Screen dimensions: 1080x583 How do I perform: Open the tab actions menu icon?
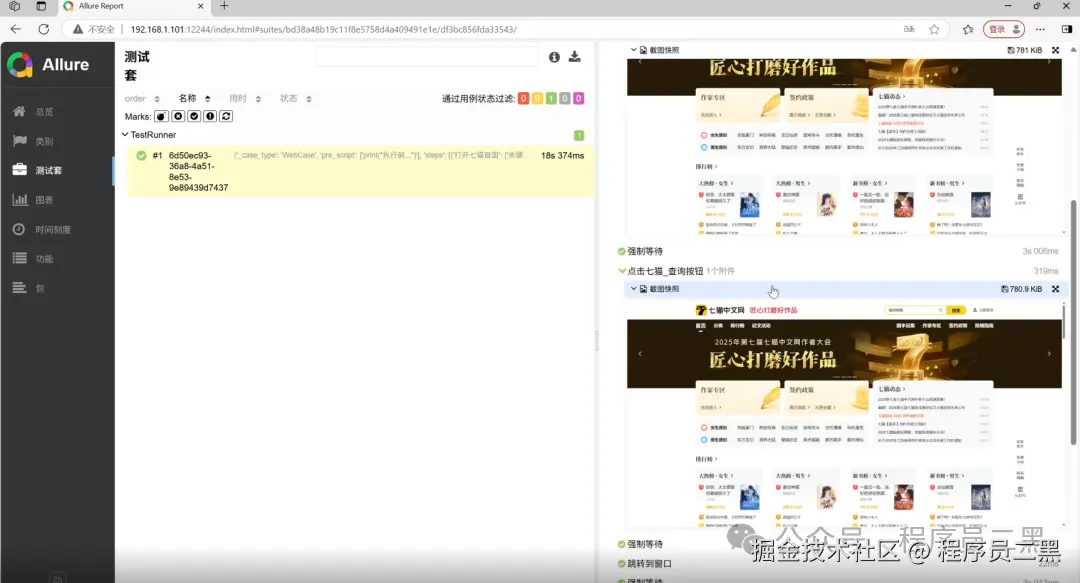pos(41,6)
